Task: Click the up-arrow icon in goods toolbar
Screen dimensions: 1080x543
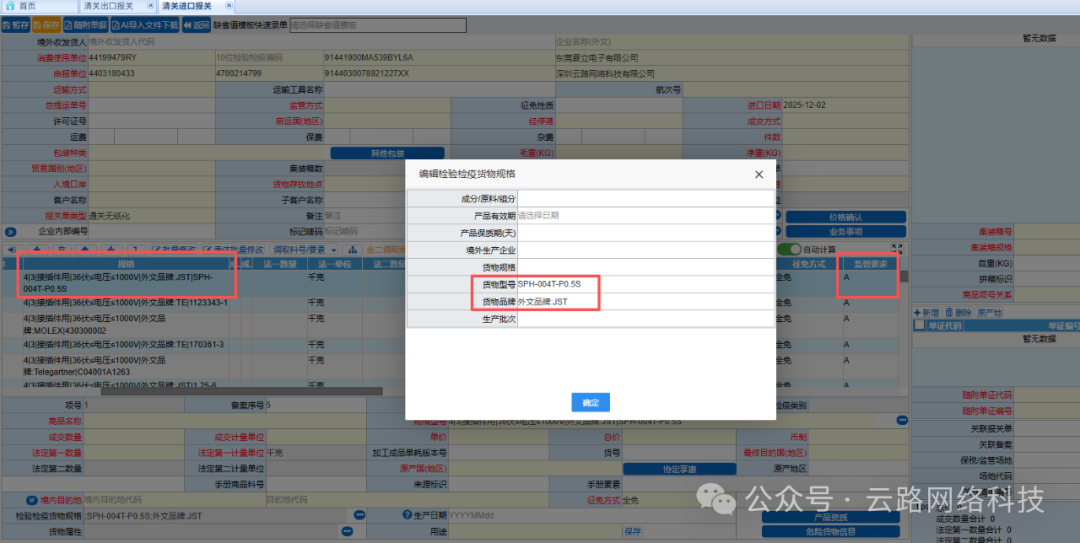Action: tap(85, 249)
